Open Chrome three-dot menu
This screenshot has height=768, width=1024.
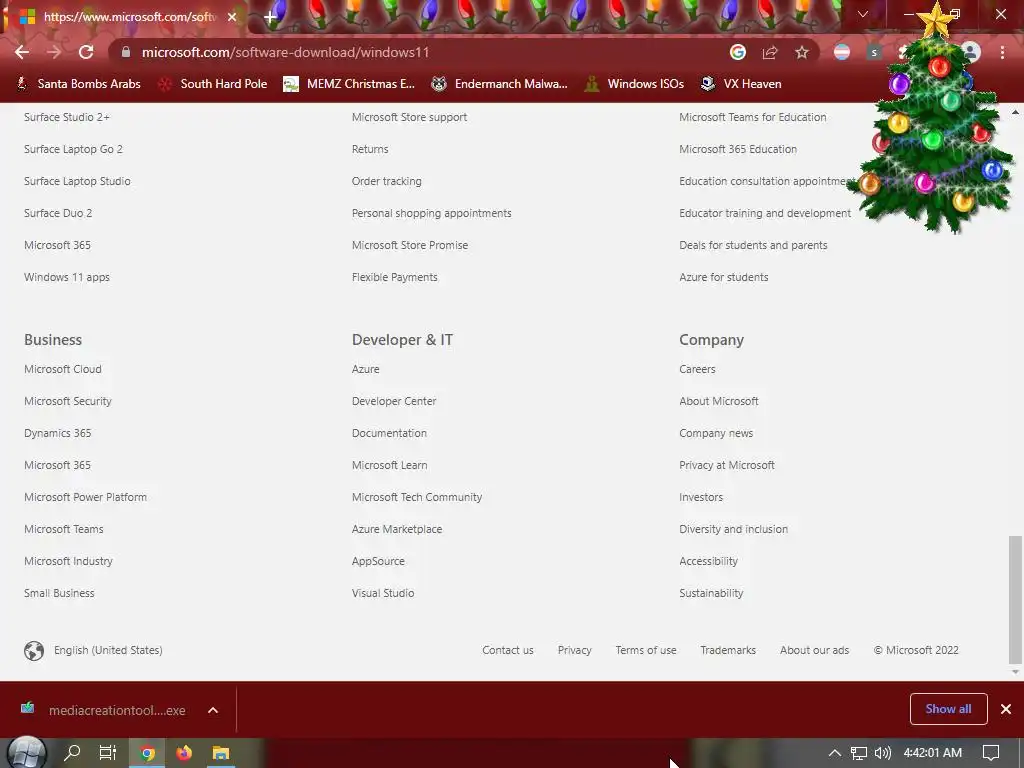(1002, 52)
